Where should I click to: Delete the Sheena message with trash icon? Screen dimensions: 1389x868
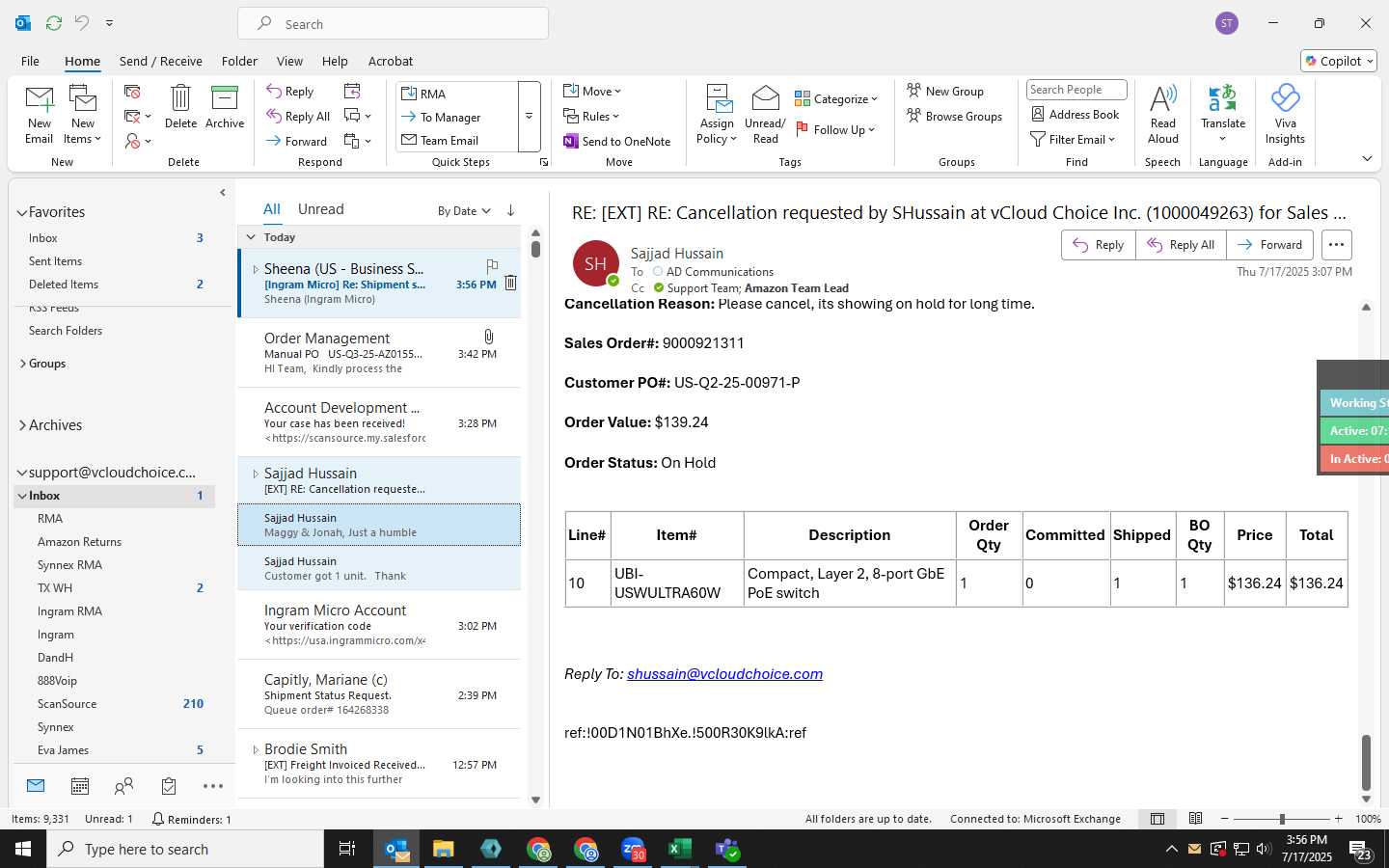510,283
